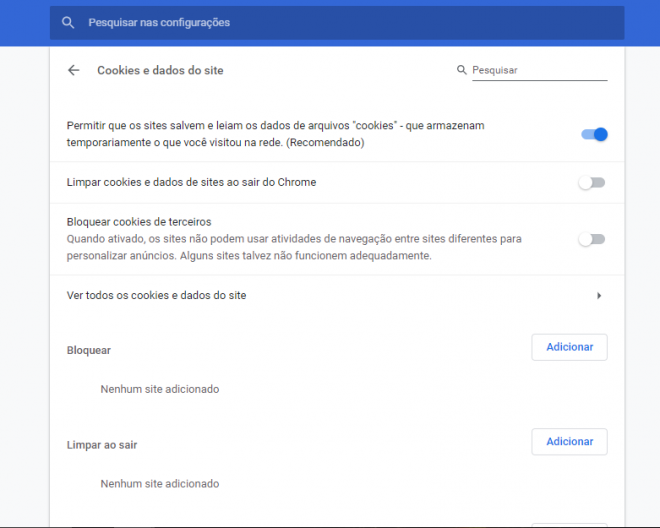The width and height of the screenshot is (660, 528).
Task: Click the 'Cookies e dados do site' page title
Action: (160, 70)
